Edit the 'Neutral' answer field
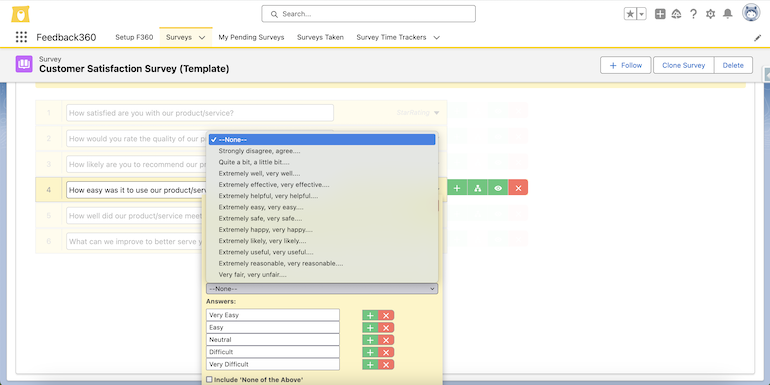Screen dimensions: 770x385 [273, 339]
